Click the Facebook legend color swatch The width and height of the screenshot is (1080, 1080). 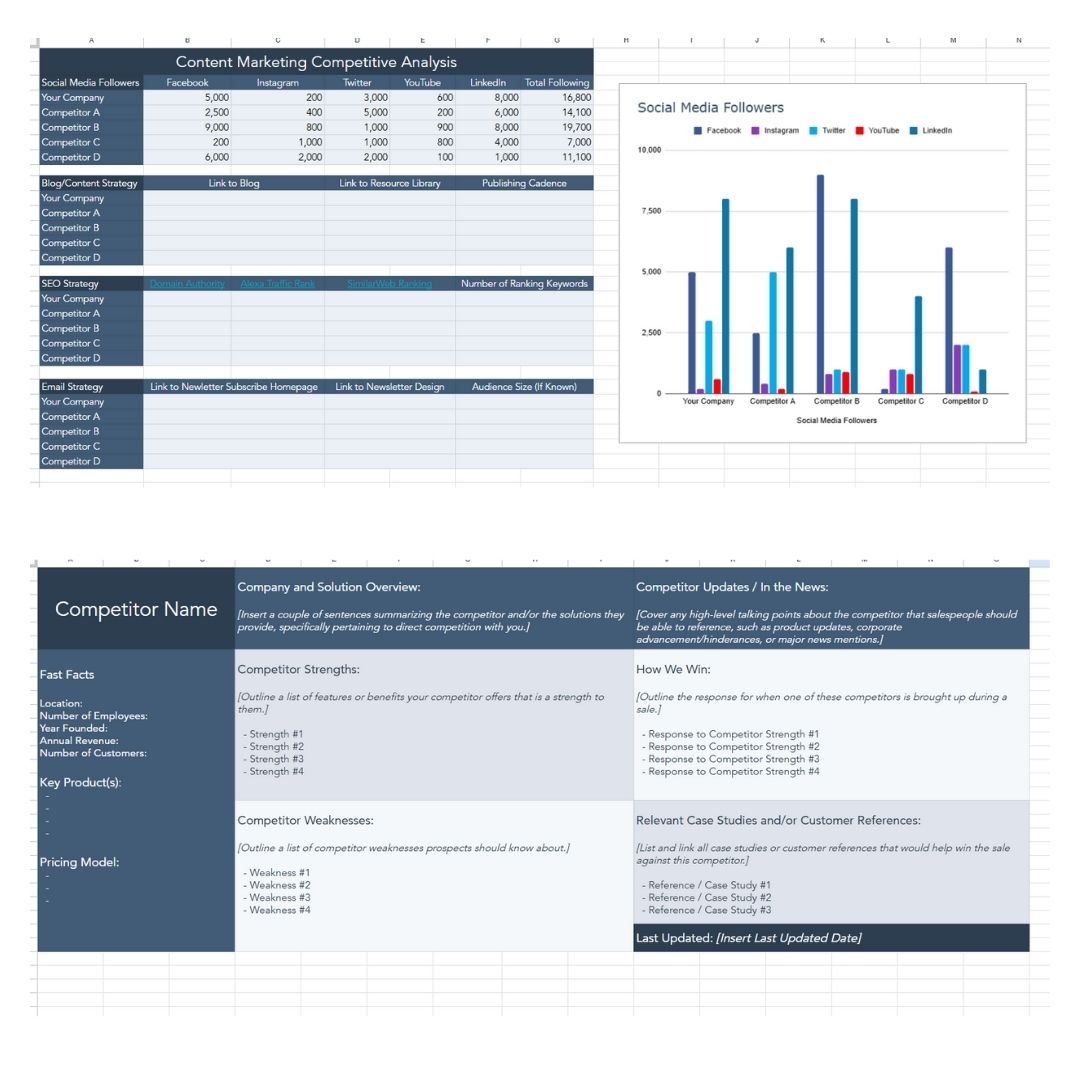[x=698, y=131]
